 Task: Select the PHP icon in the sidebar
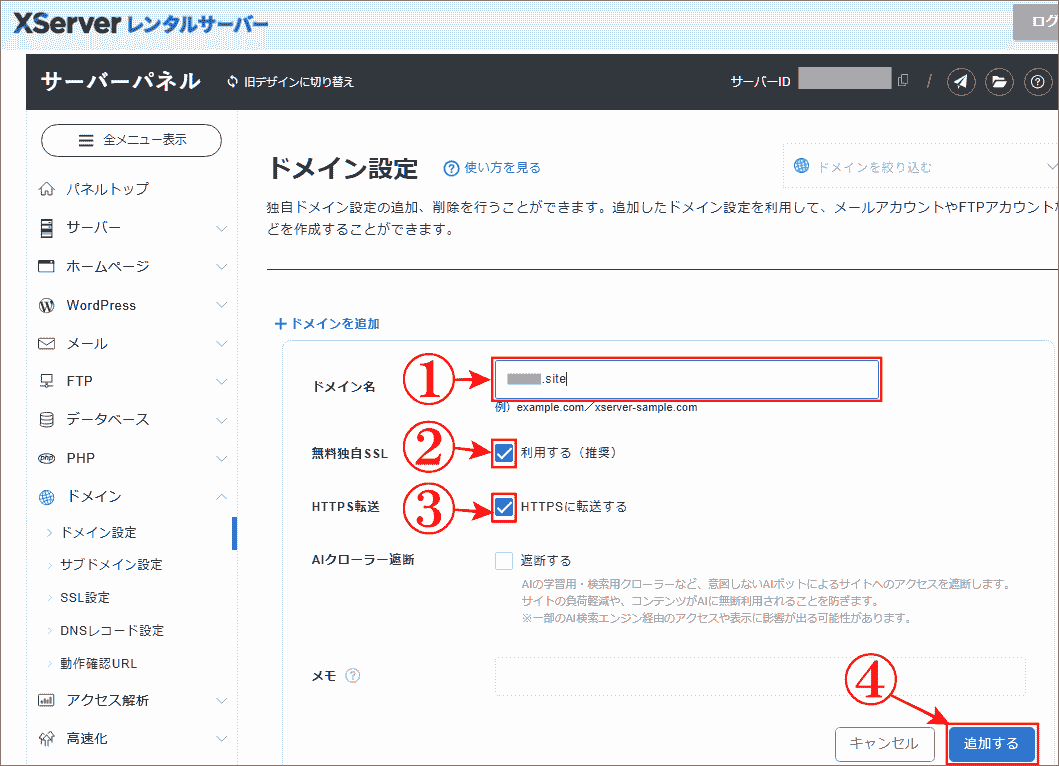[48, 457]
